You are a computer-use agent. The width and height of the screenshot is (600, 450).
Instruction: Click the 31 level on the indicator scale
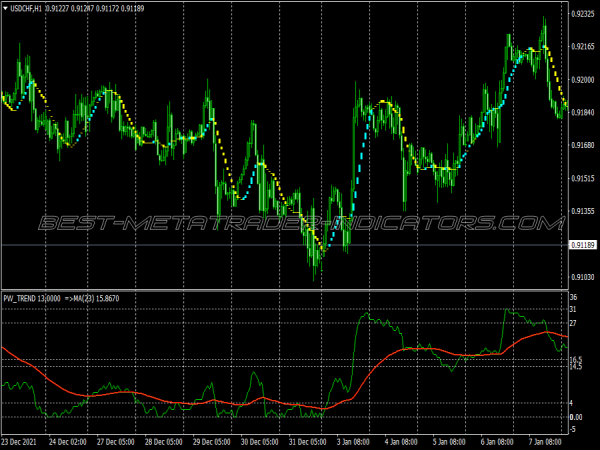573,309
